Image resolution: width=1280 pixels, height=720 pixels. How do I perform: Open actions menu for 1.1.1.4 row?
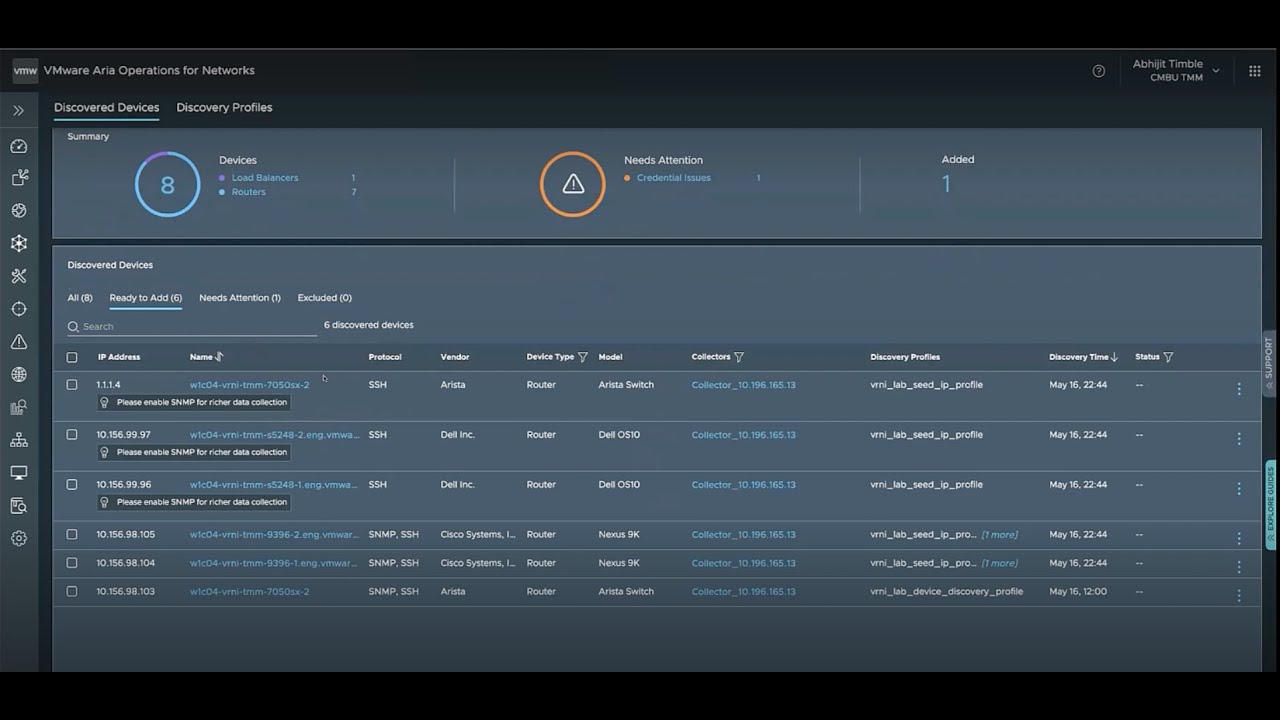[x=1238, y=389]
